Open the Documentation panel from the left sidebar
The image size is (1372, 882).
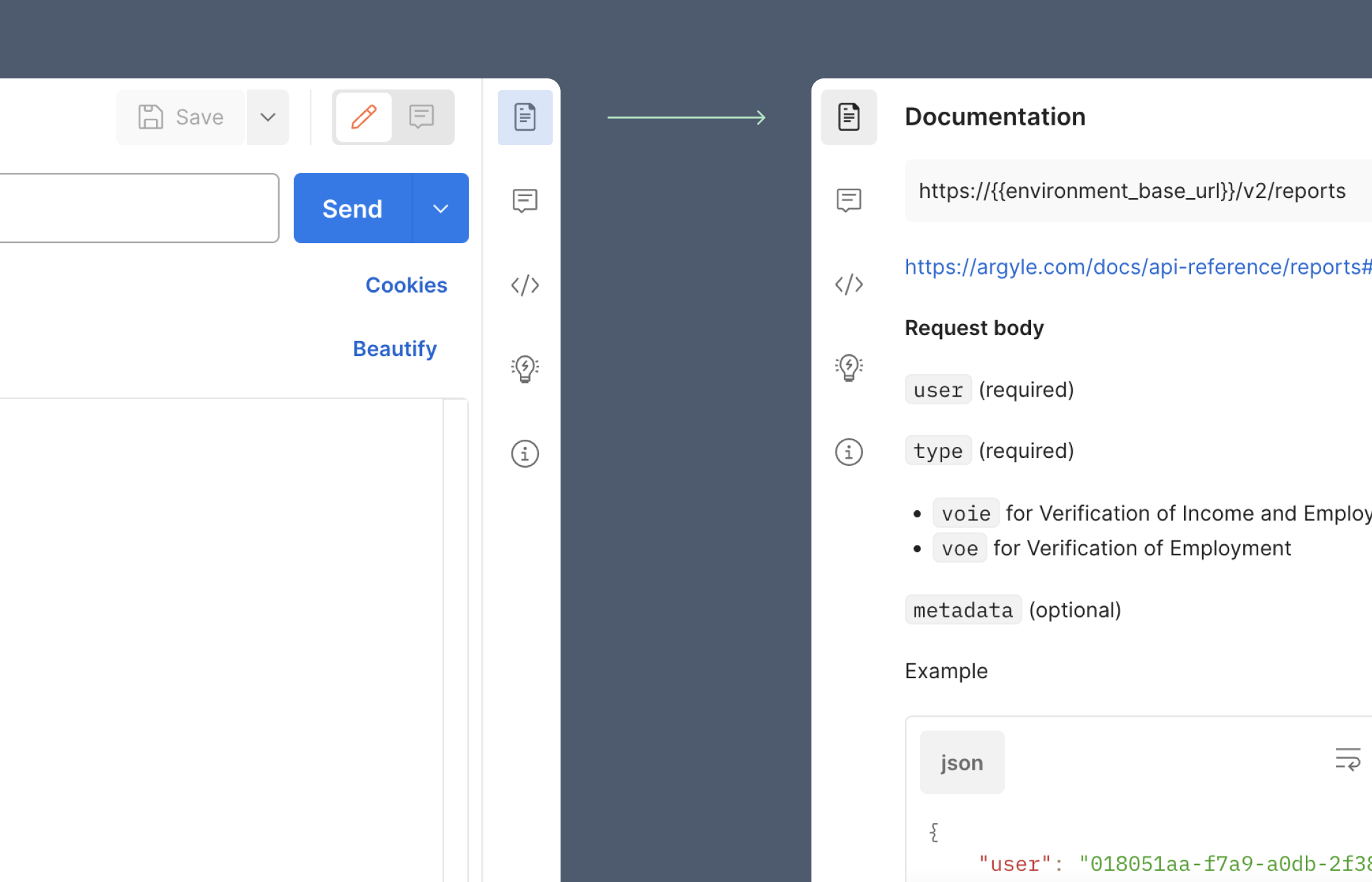coord(525,117)
